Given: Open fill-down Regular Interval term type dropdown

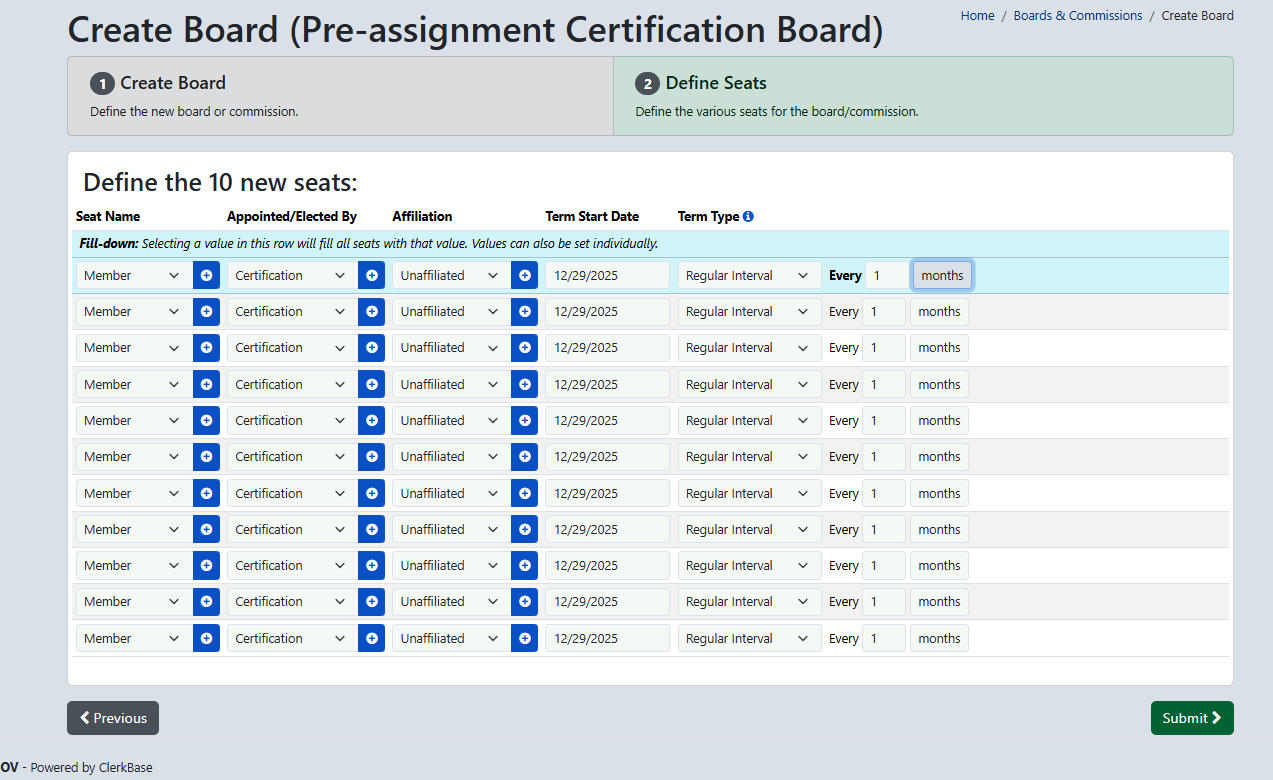Looking at the screenshot, I should click(x=749, y=275).
